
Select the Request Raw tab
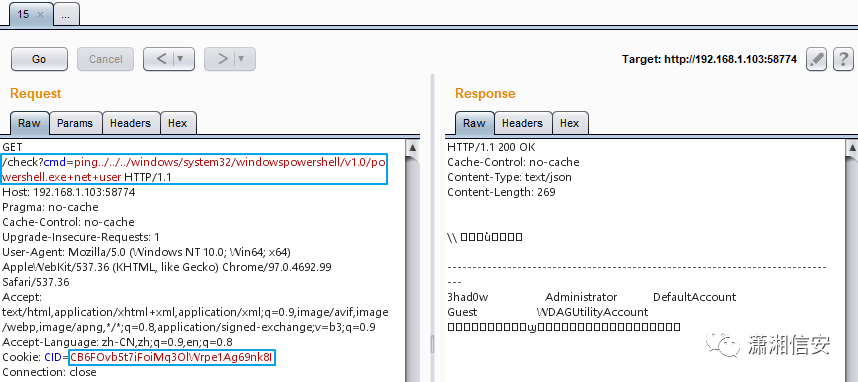point(30,123)
